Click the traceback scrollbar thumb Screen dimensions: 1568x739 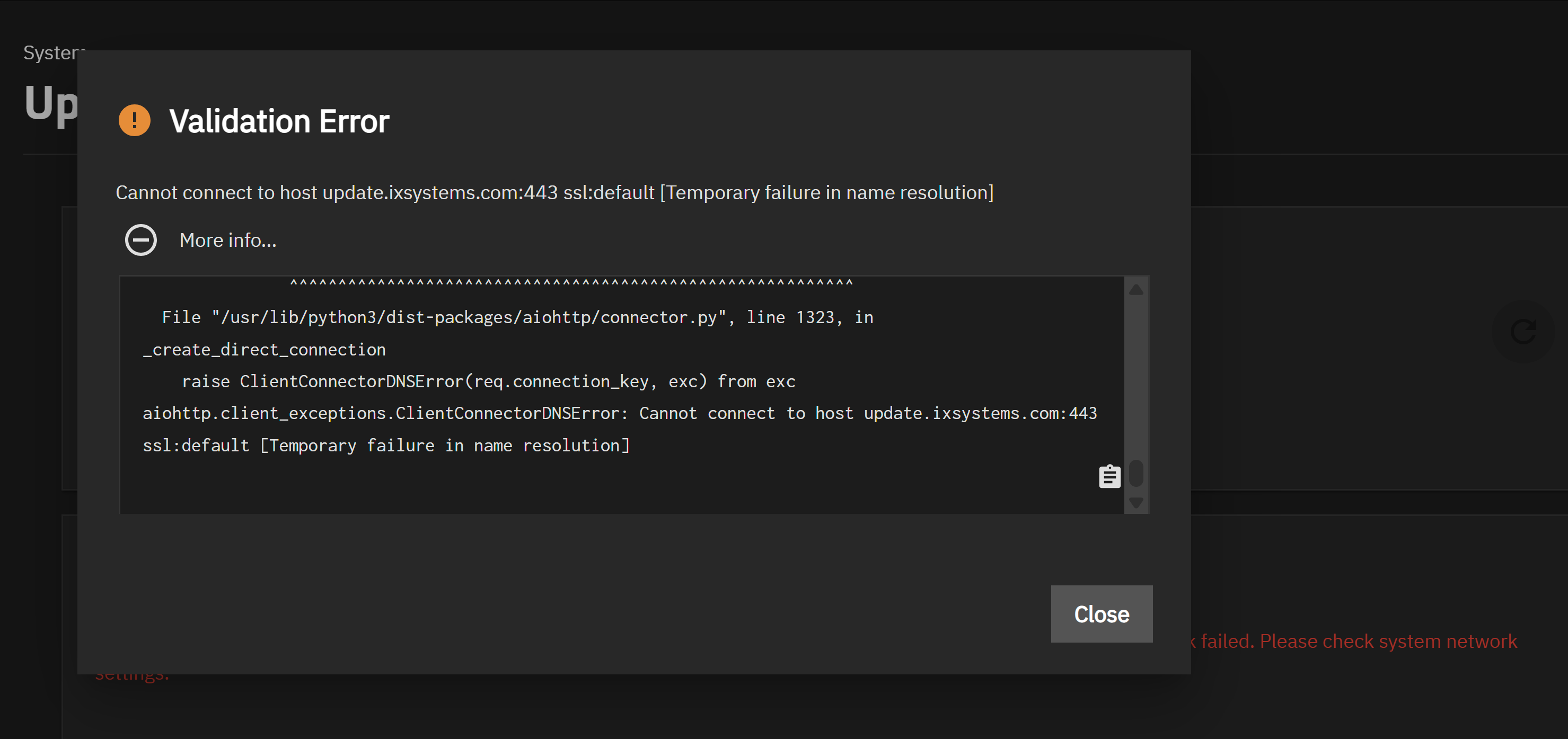[1136, 473]
